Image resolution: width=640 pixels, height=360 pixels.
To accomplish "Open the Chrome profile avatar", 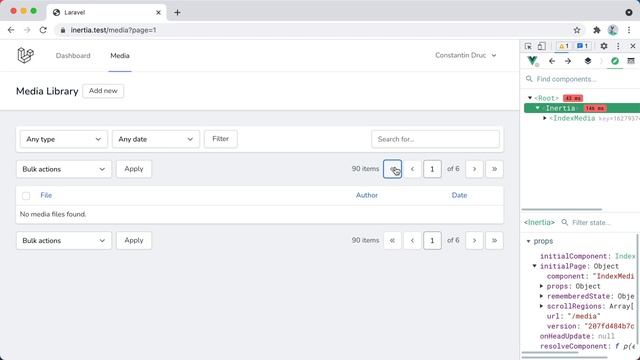I will [612, 30].
